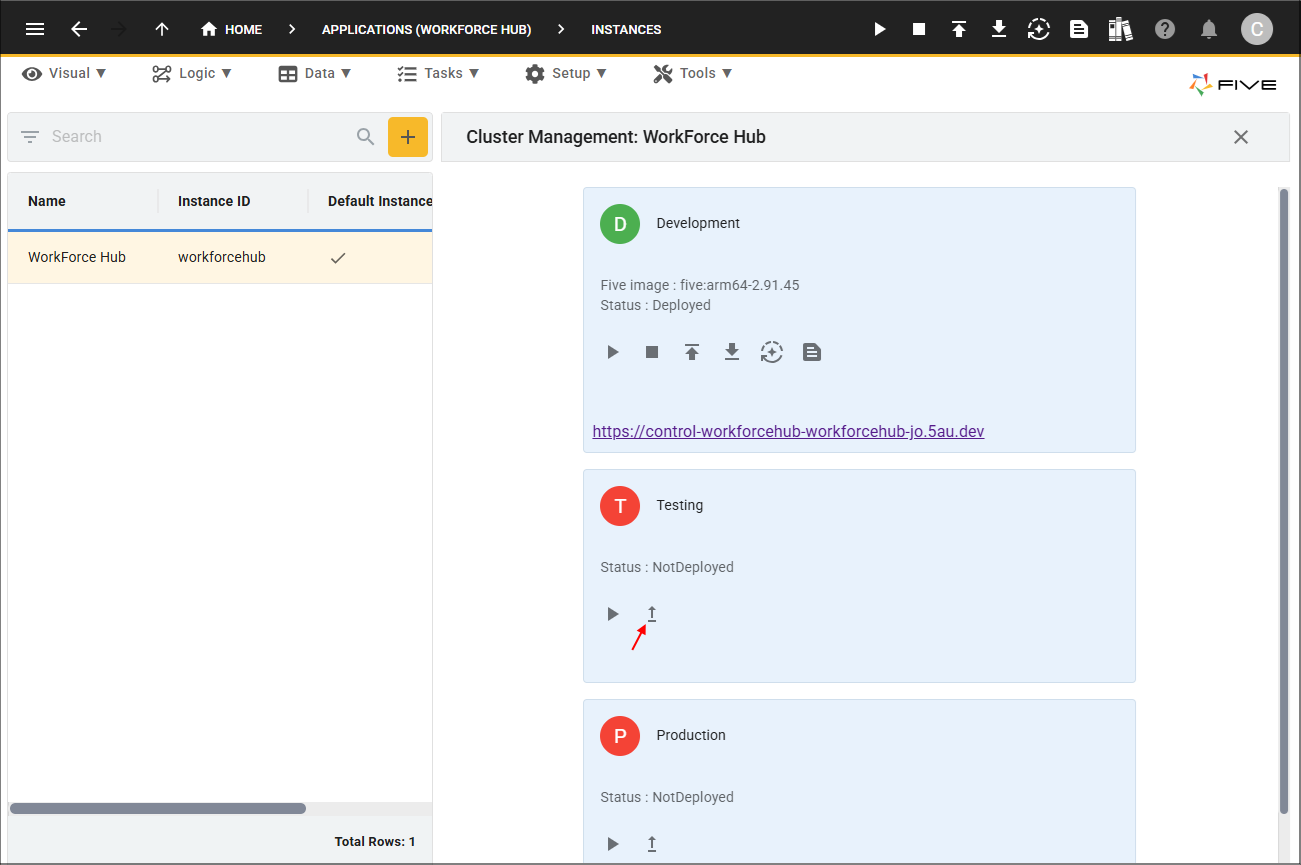Open the user avatar C menu
Image resolution: width=1301 pixels, height=865 pixels.
pyautogui.click(x=1257, y=29)
